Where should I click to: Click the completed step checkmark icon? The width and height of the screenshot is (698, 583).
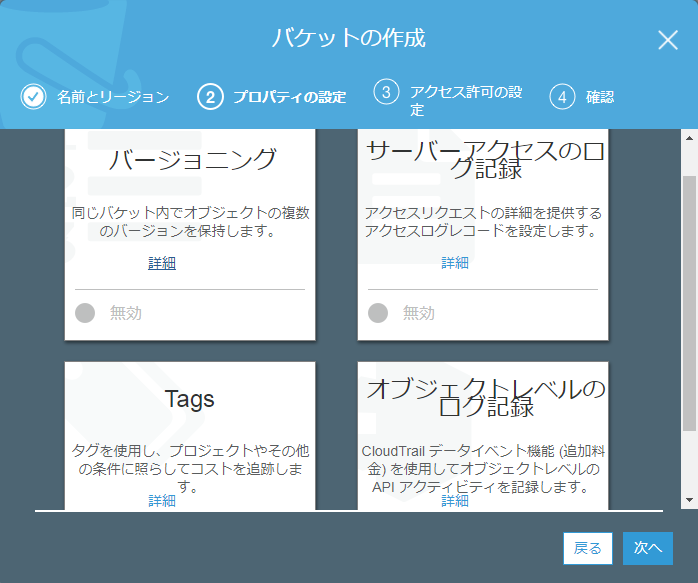(33, 97)
